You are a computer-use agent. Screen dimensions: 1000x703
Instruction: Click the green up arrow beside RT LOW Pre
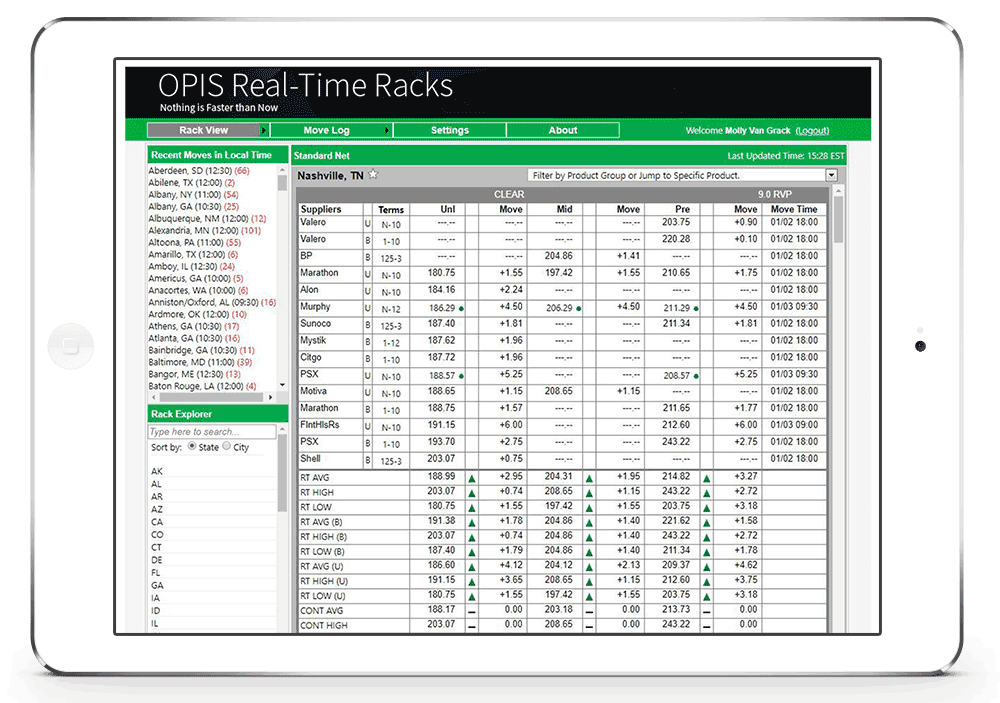tap(707, 508)
